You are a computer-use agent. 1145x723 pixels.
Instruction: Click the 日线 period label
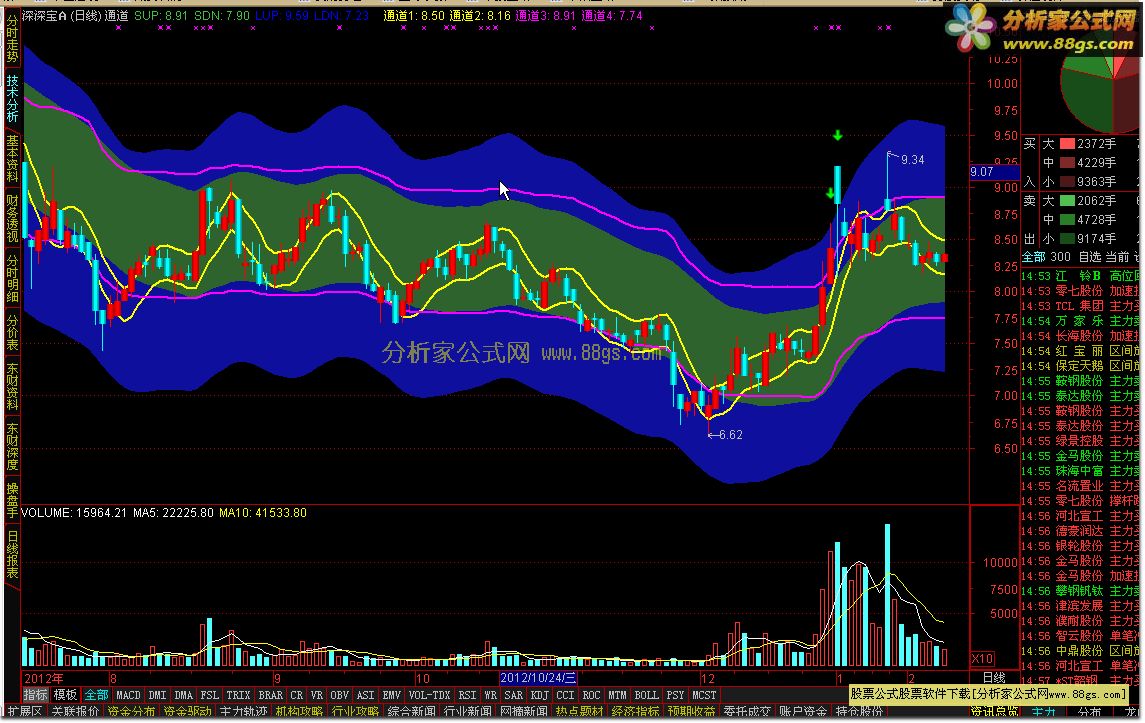coord(995,678)
